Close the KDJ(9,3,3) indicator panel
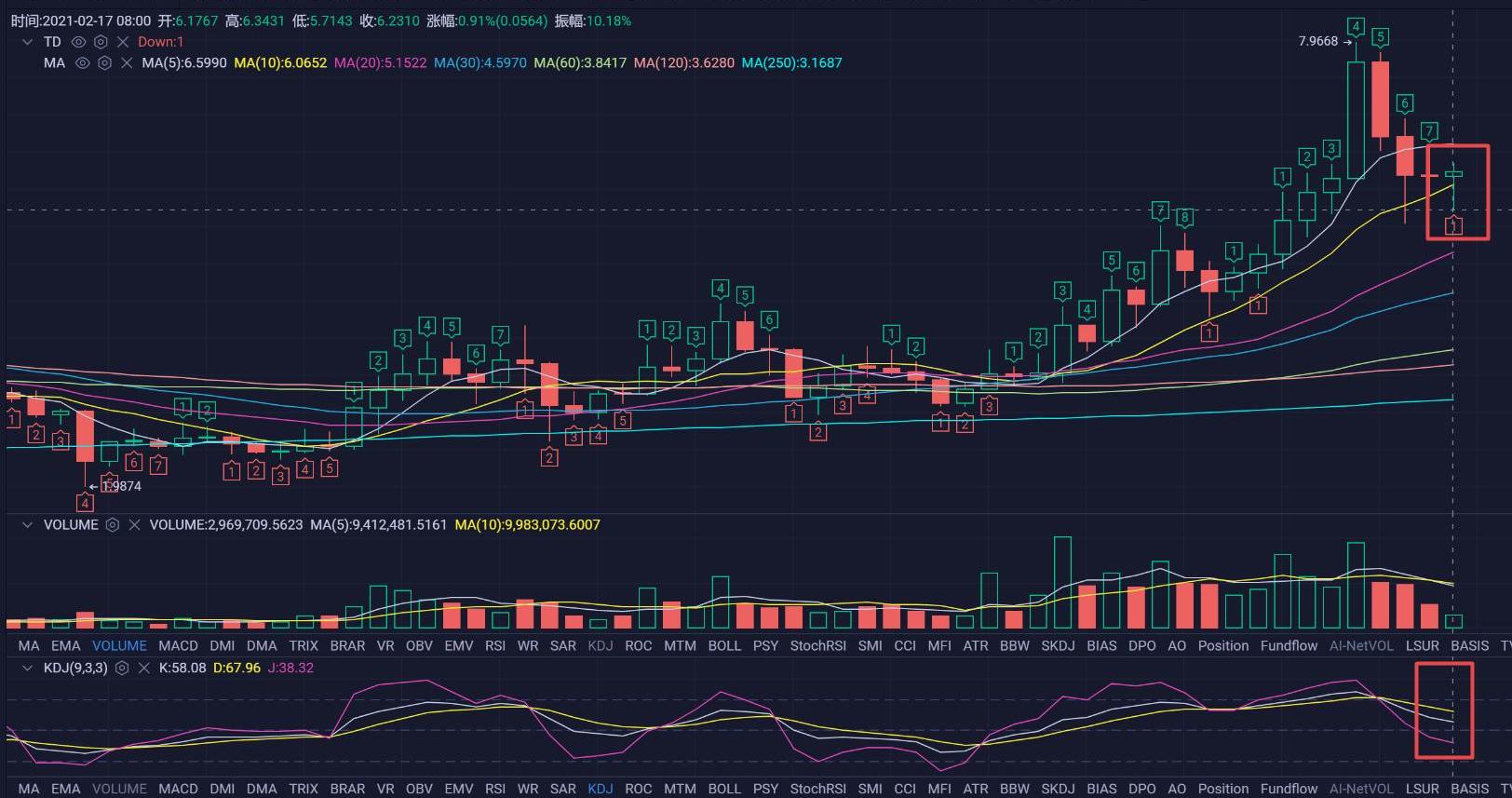The height and width of the screenshot is (798, 1512). pos(143,669)
